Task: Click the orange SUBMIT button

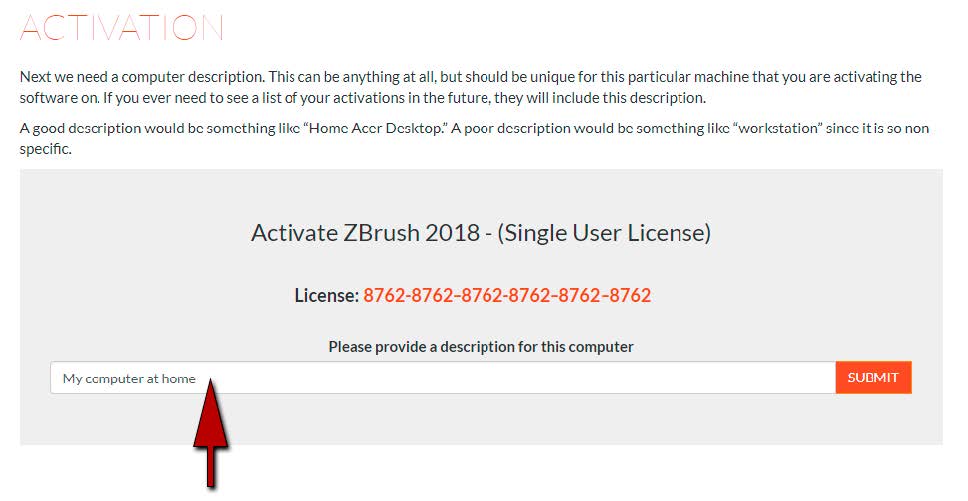Action: pos(873,377)
